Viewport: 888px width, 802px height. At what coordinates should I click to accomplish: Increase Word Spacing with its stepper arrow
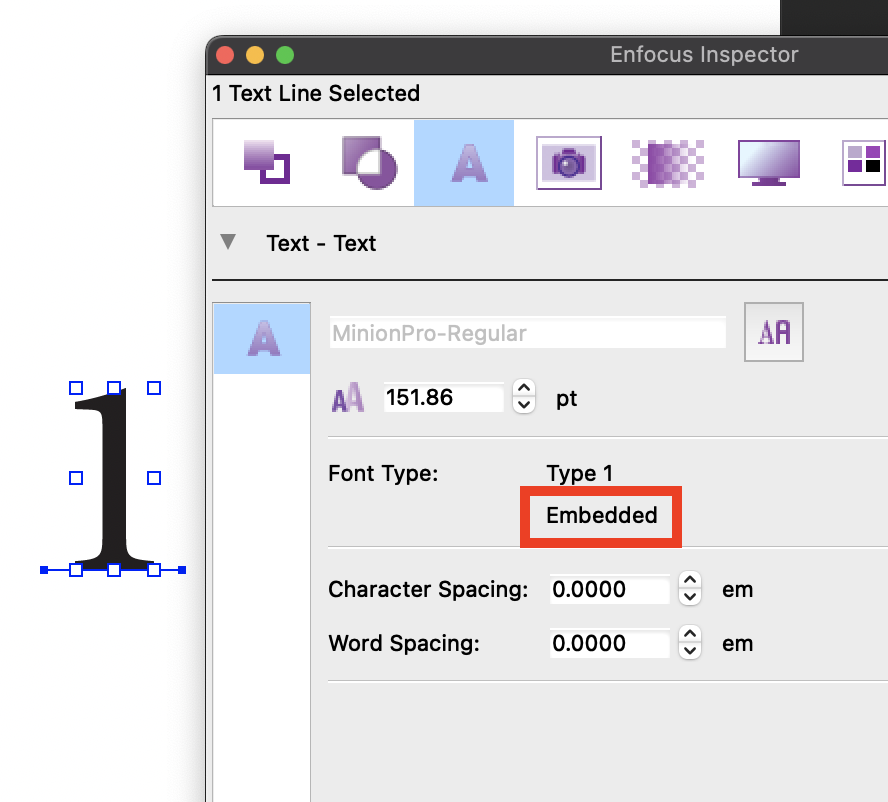click(x=689, y=637)
